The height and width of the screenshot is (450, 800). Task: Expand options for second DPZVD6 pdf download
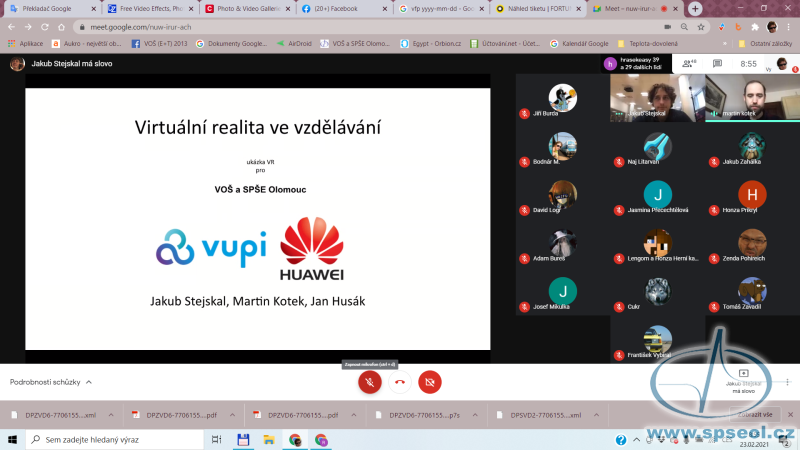354,415
